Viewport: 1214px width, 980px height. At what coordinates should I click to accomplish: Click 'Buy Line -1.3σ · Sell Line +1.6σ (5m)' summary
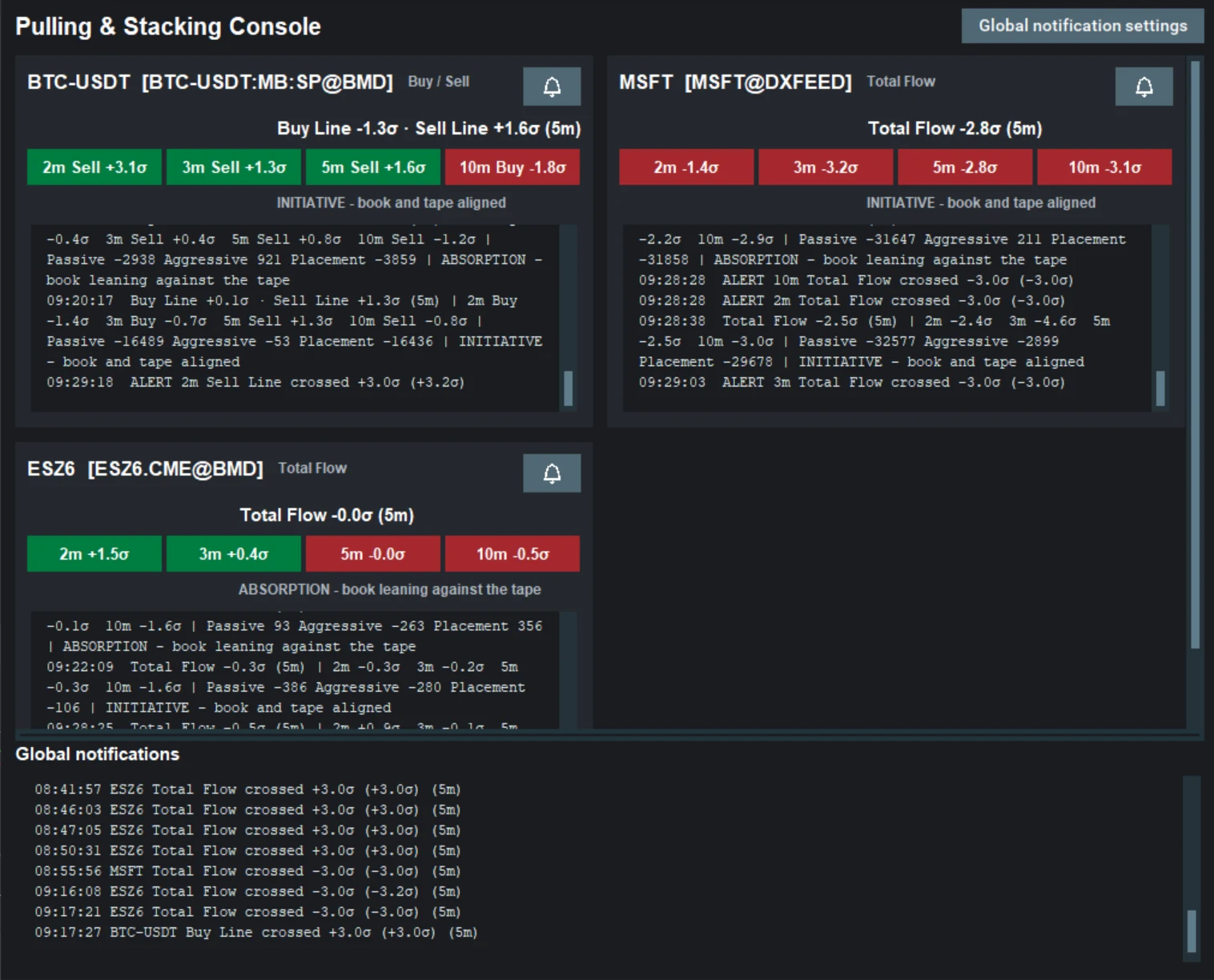[428, 129]
